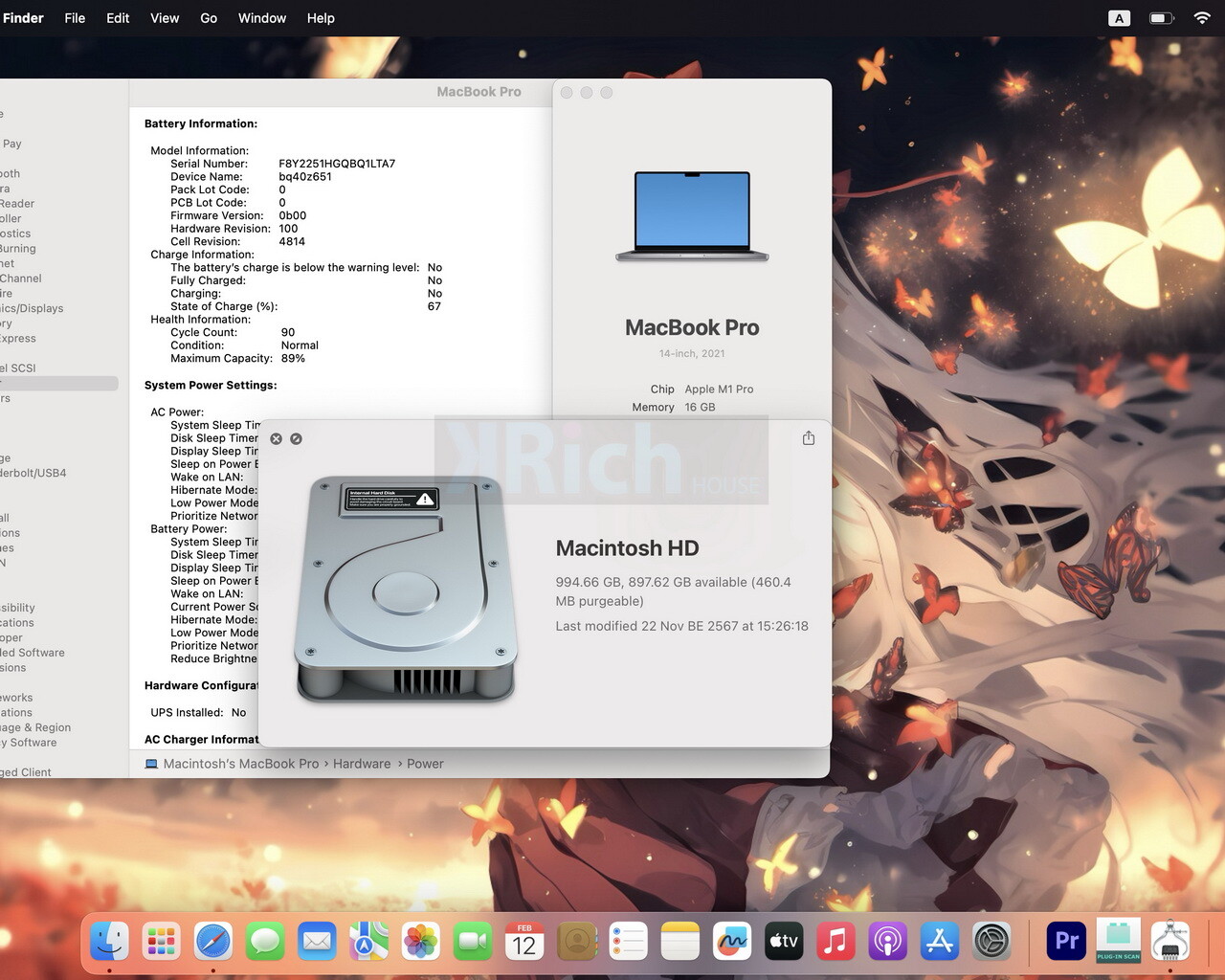The image size is (1225, 980).
Task: Click the MacBook Pro laptop image
Action: pos(692,216)
